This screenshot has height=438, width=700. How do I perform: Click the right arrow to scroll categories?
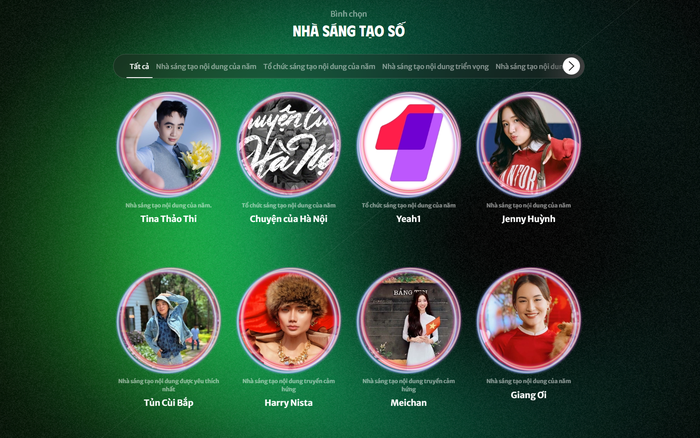[x=571, y=66]
